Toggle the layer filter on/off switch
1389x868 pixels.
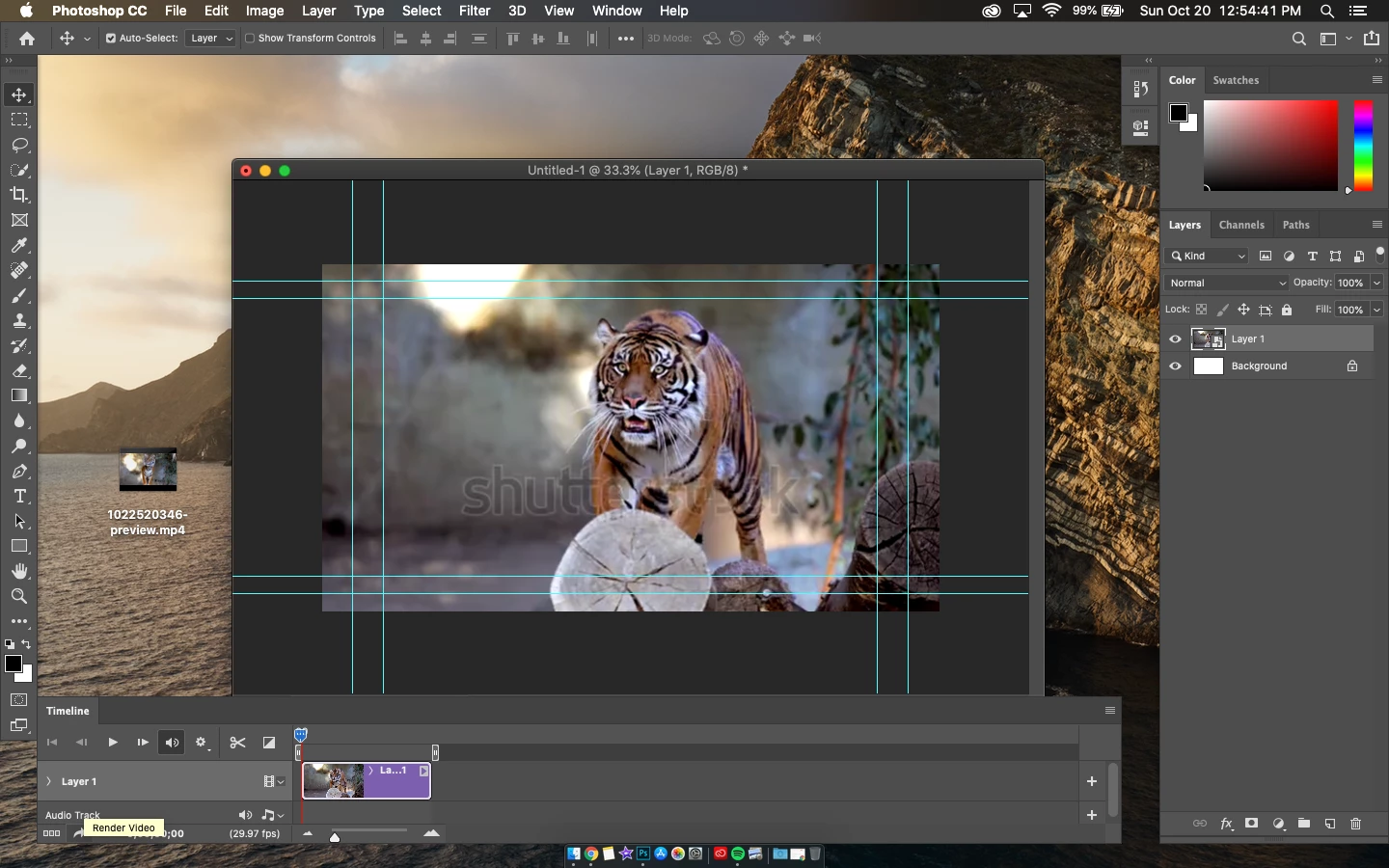pyautogui.click(x=1380, y=255)
